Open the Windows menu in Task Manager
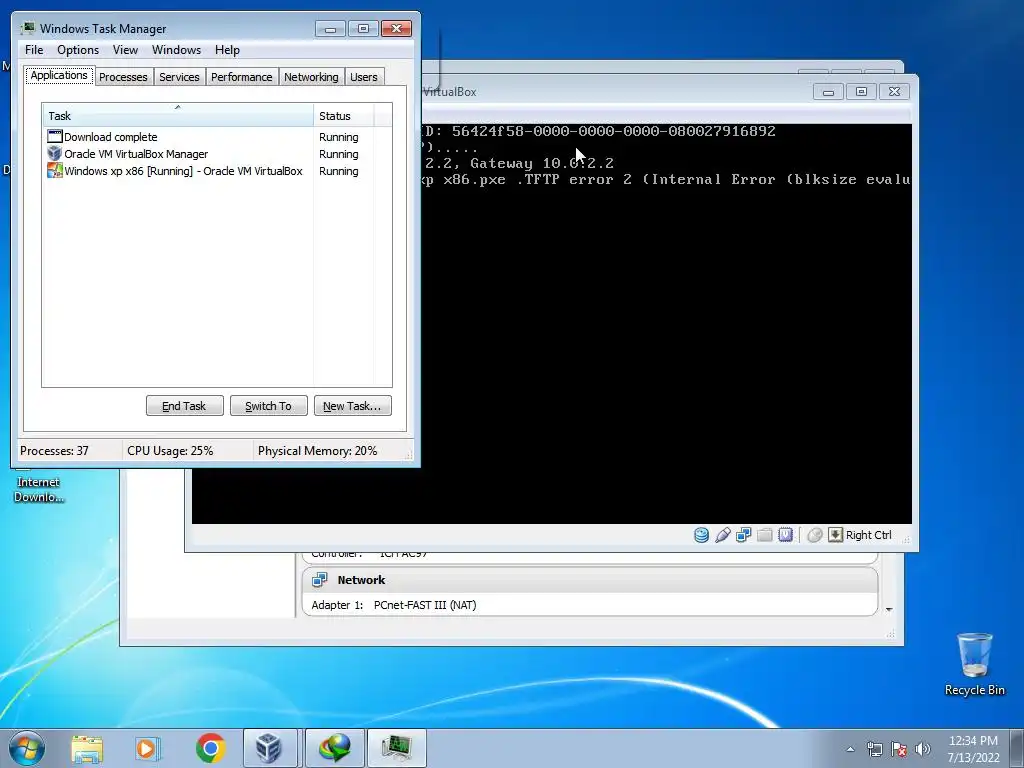This screenshot has width=1024, height=768. click(x=176, y=50)
